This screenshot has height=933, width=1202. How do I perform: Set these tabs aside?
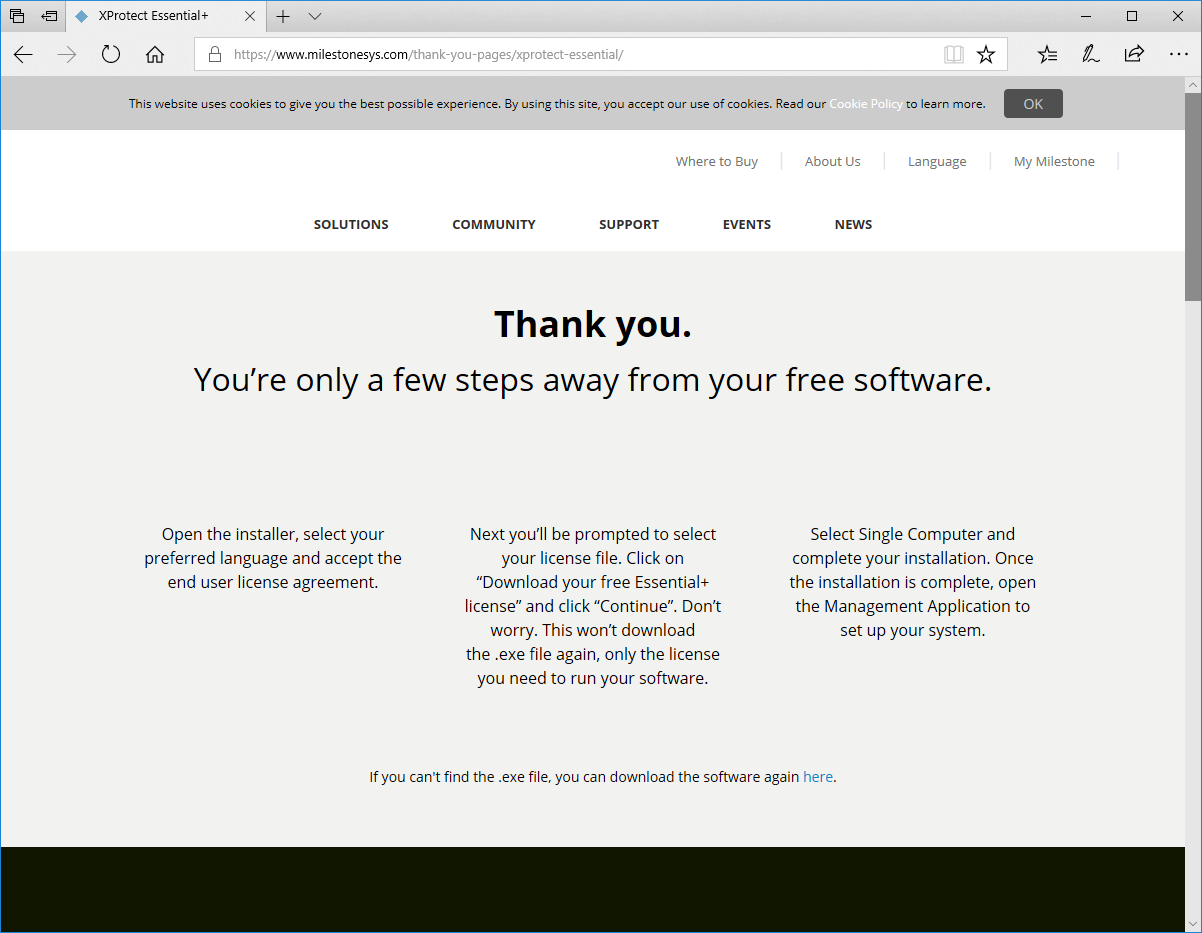[49, 16]
